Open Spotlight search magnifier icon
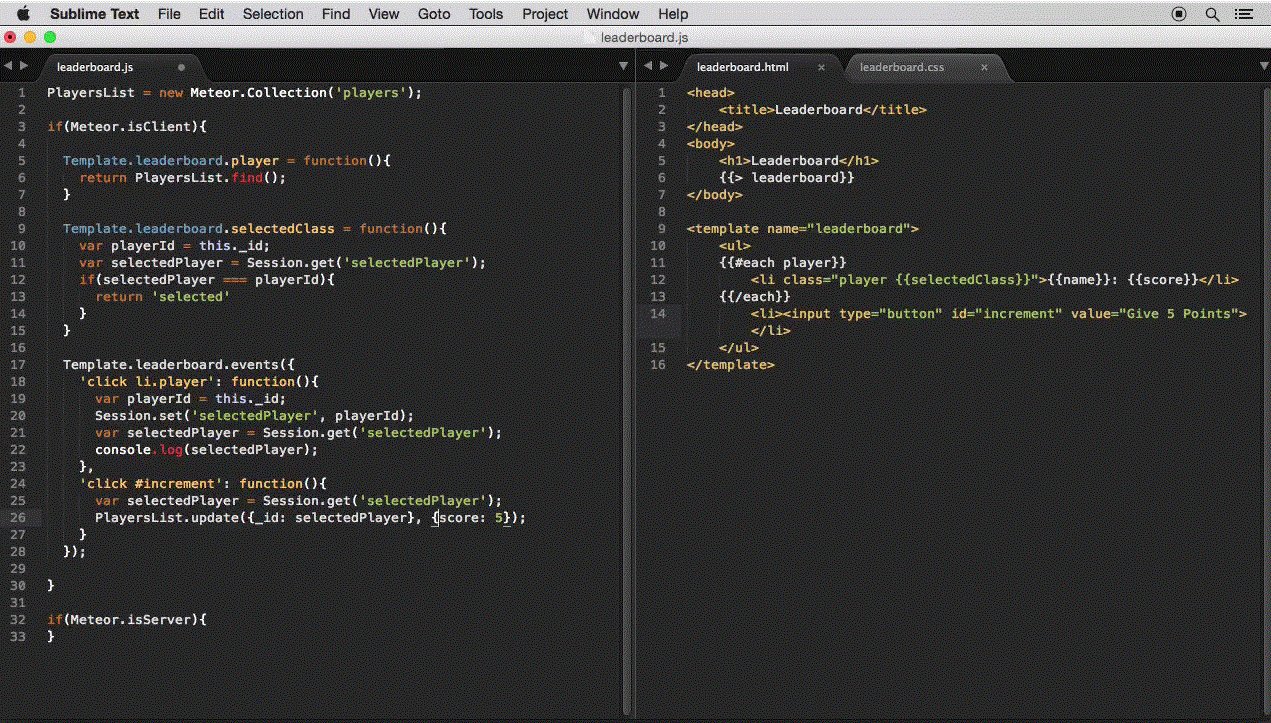Viewport: 1271px width, 723px height. pyautogui.click(x=1212, y=14)
